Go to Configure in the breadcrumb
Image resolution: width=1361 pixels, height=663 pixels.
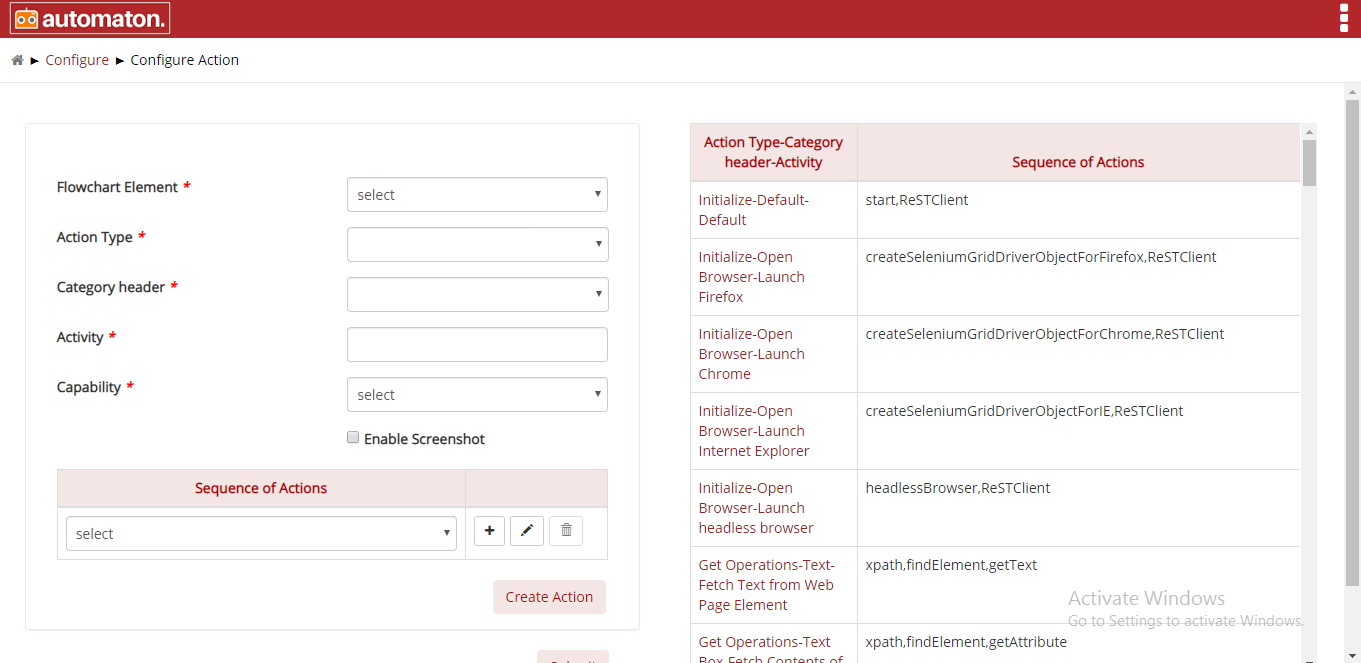click(77, 60)
